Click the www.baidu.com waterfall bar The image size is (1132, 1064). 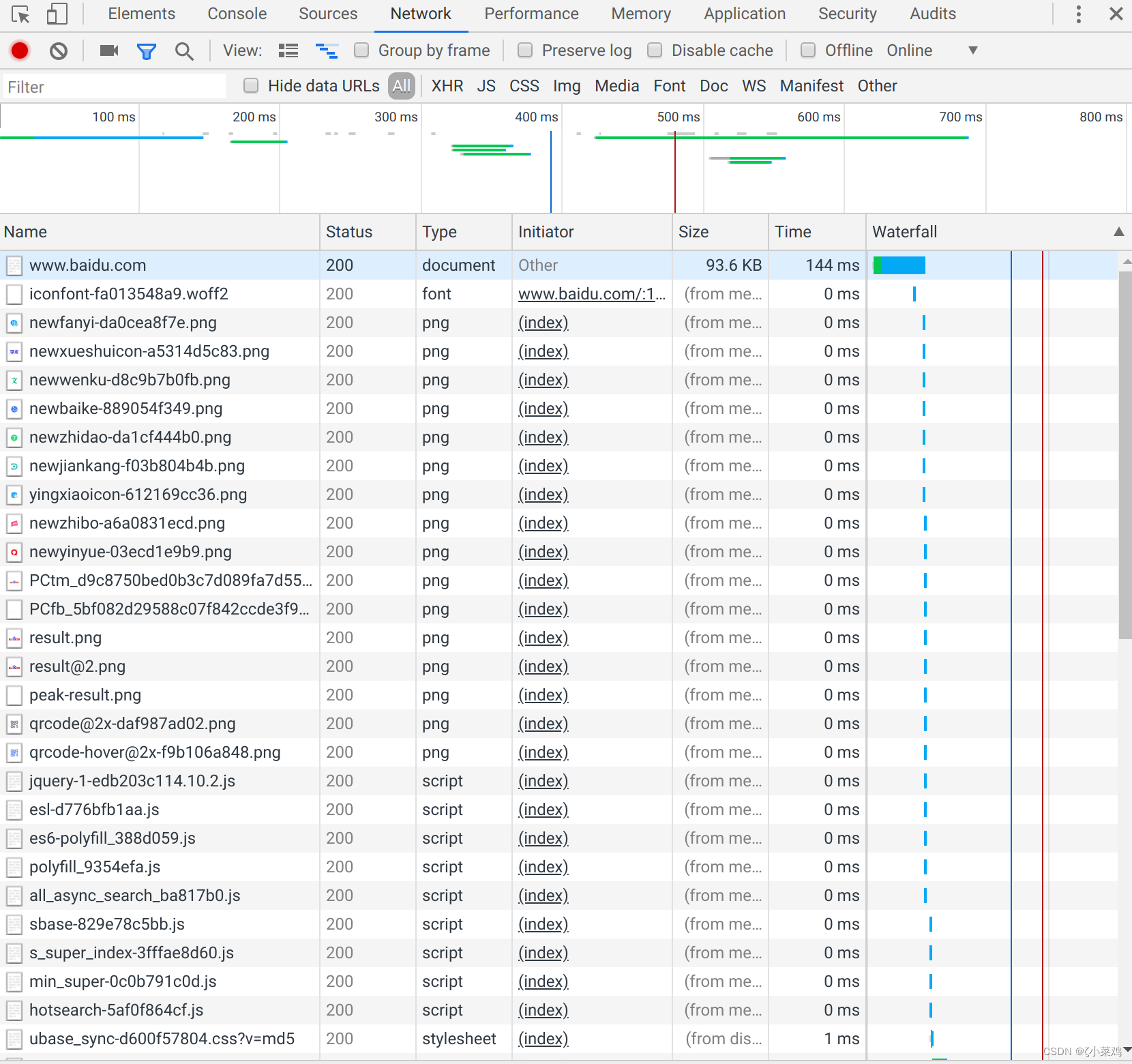(899, 265)
